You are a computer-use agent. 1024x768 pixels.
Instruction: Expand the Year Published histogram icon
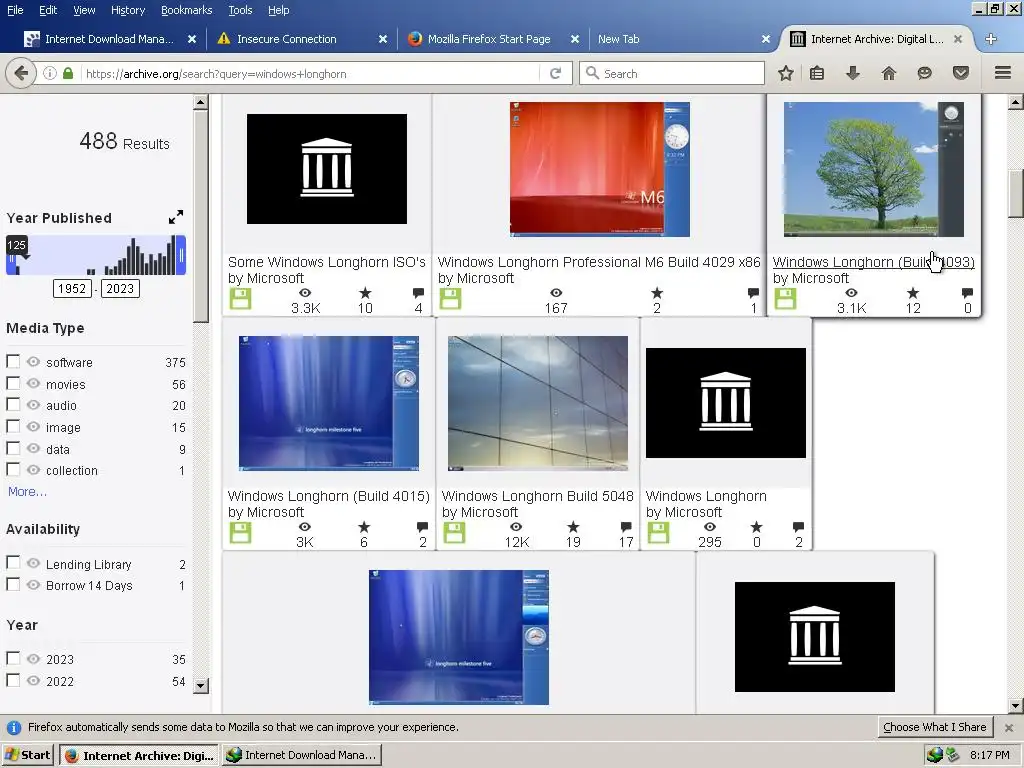[176, 217]
